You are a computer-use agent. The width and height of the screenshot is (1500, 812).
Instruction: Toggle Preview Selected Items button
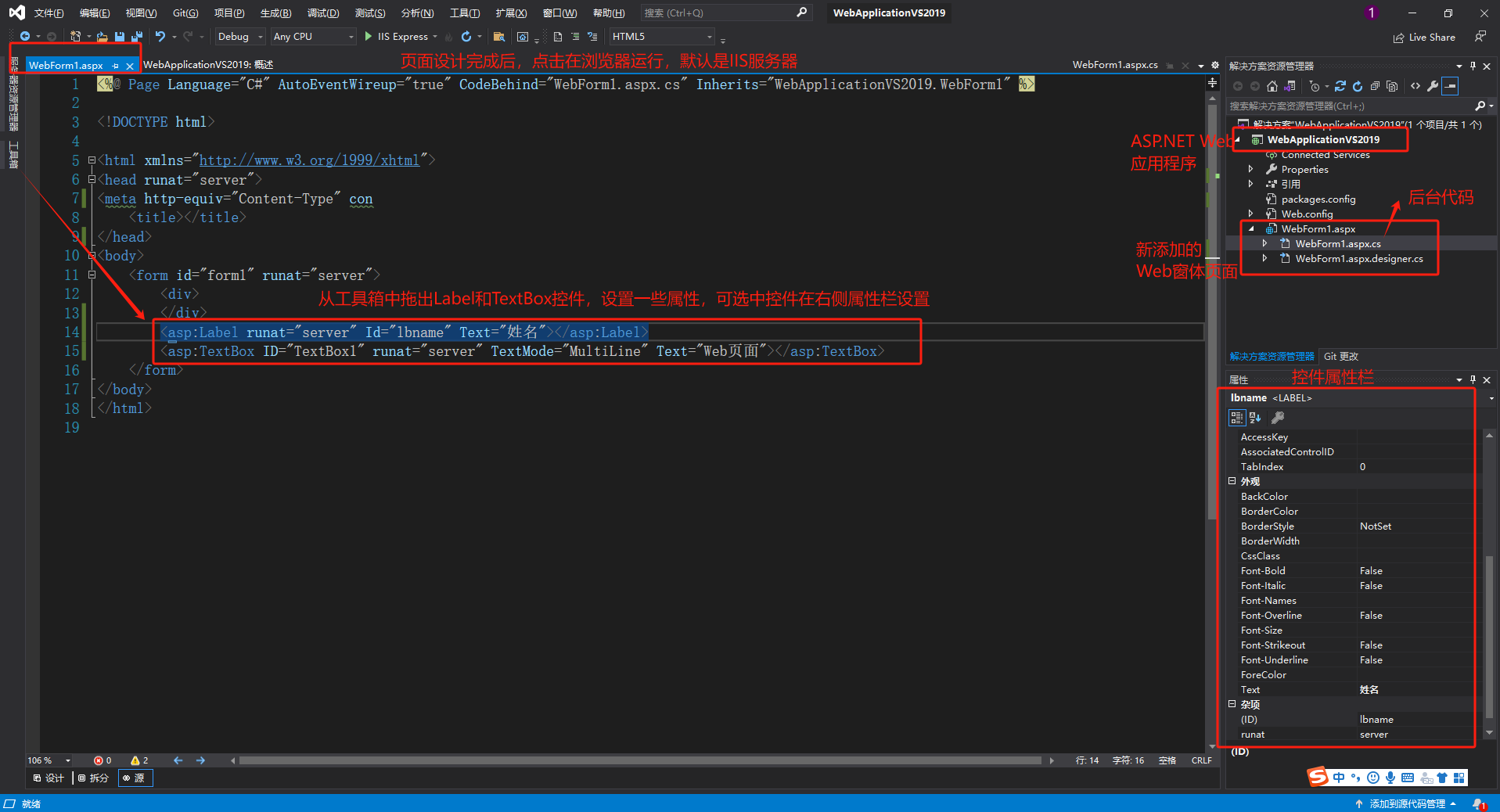(1450, 86)
